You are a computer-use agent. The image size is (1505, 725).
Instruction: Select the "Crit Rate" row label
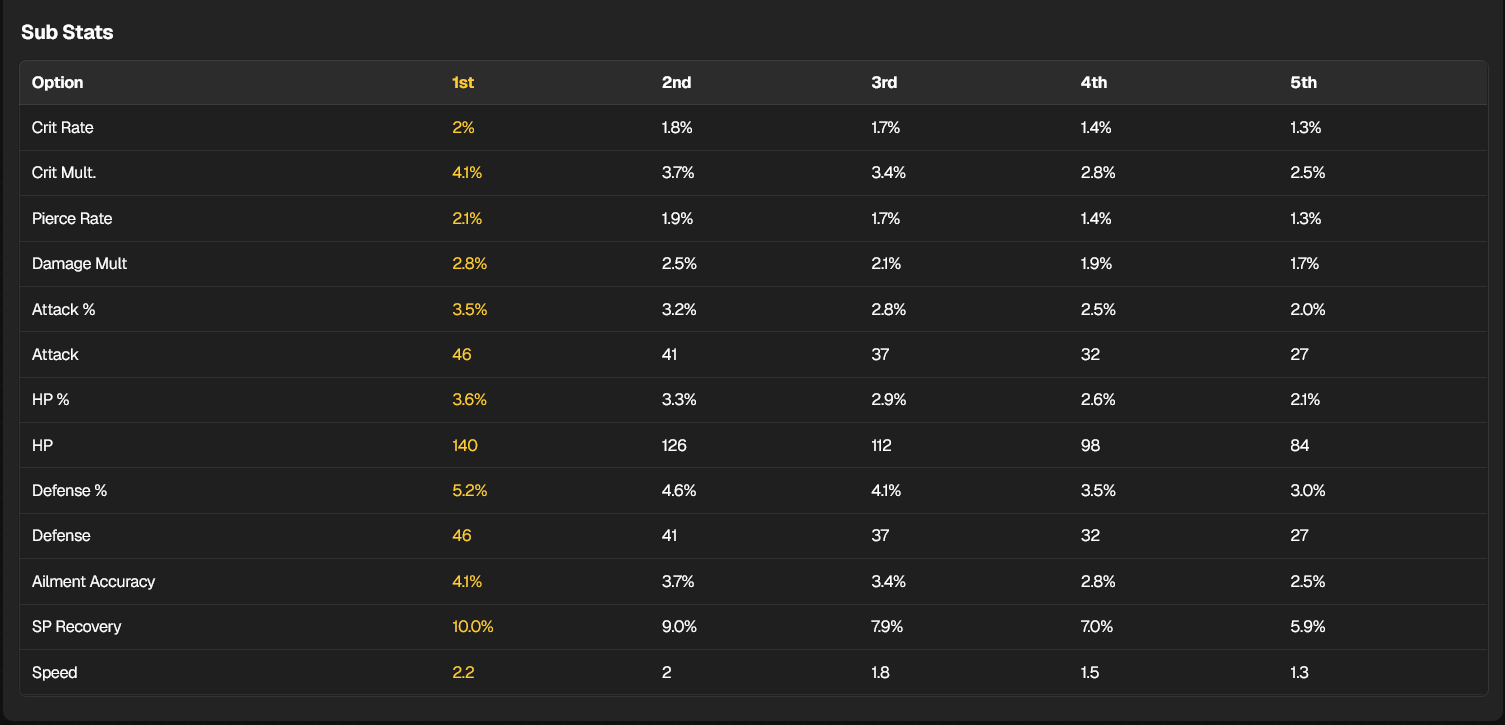pyautogui.click(x=63, y=128)
